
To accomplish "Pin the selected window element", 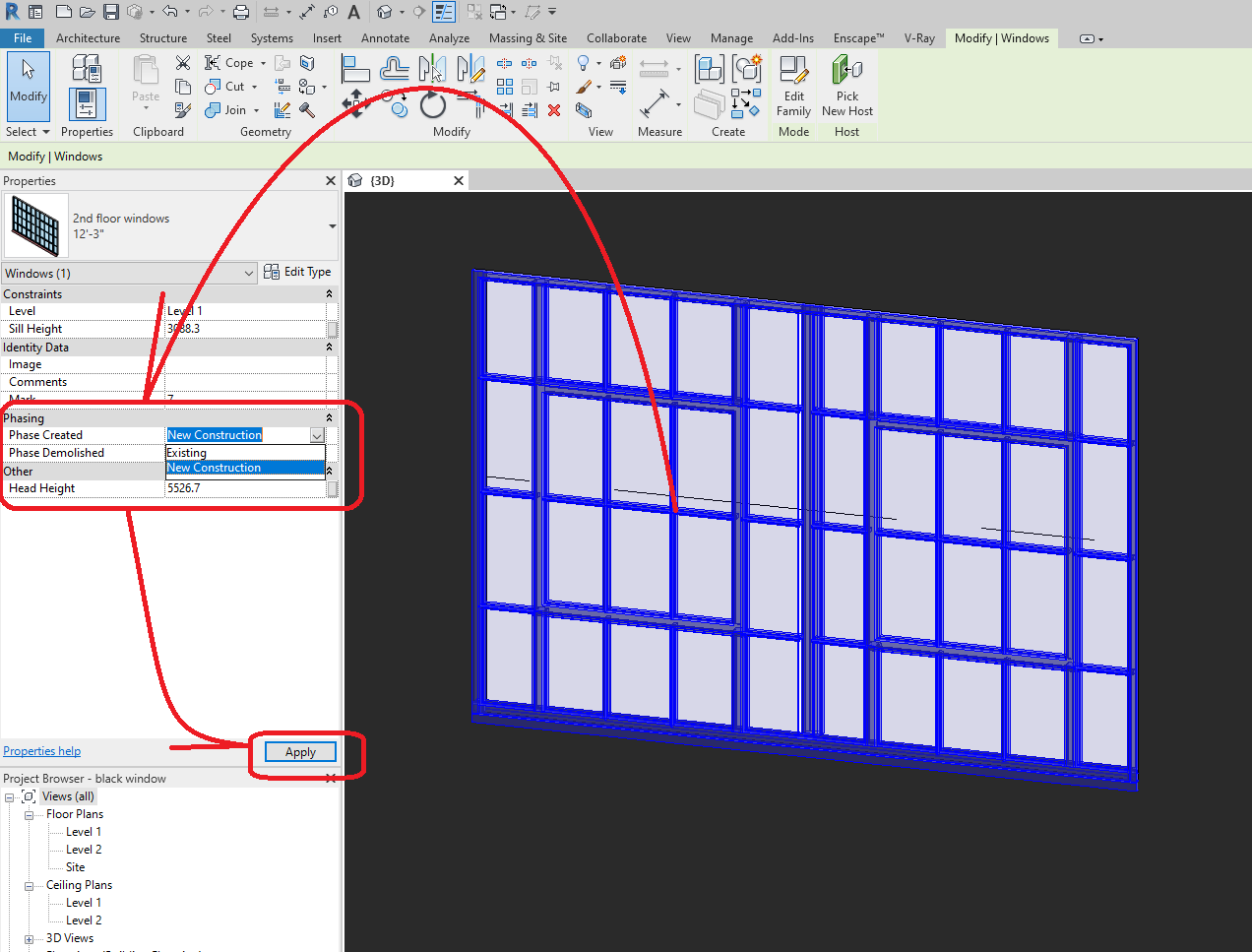I will [x=554, y=87].
